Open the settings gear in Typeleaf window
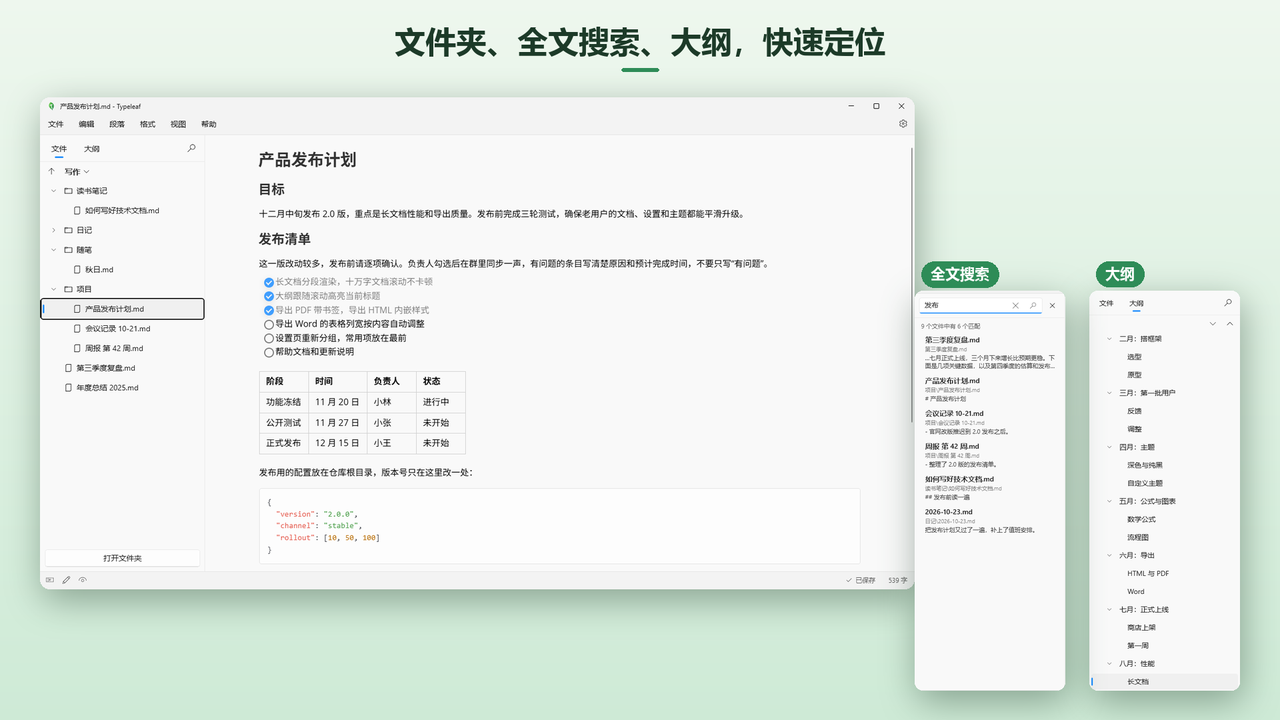Screen dimensions: 1280x720 click(903, 124)
